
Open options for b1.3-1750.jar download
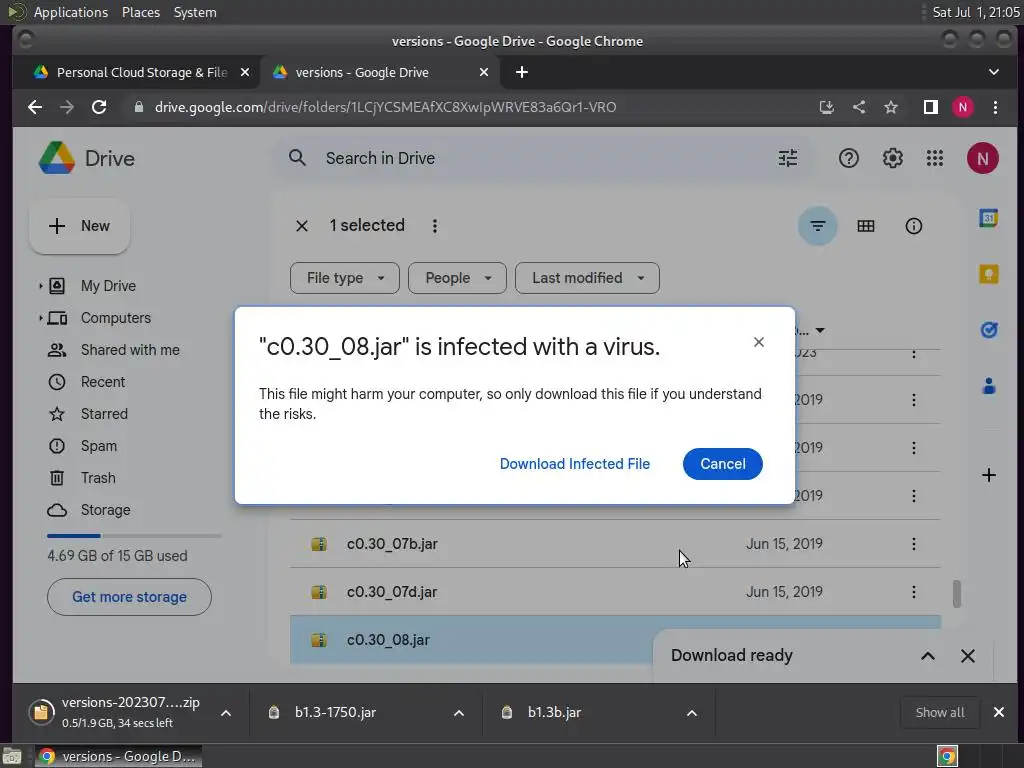(458, 712)
